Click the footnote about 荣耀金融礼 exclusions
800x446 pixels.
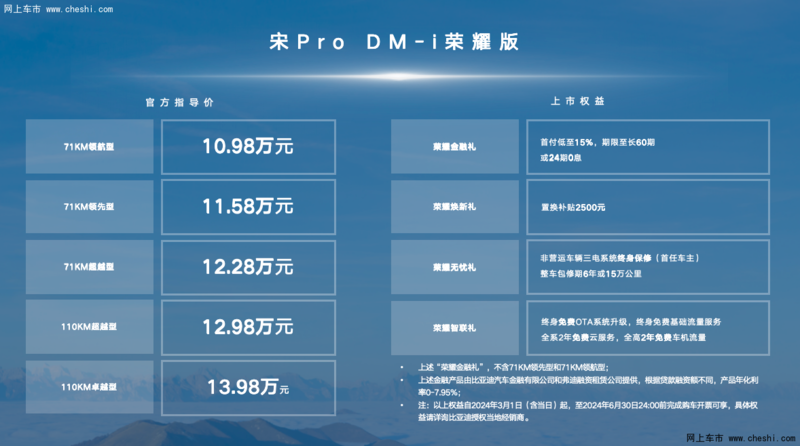point(513,367)
